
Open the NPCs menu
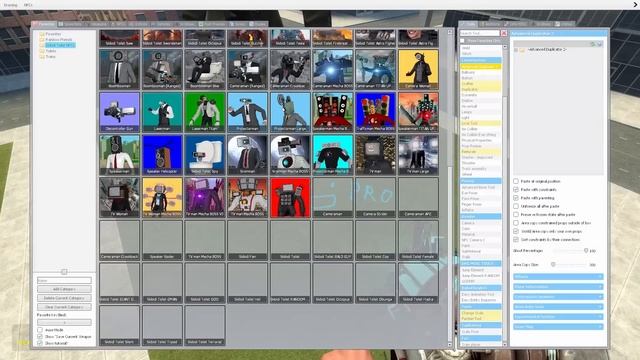click(x=28, y=5)
